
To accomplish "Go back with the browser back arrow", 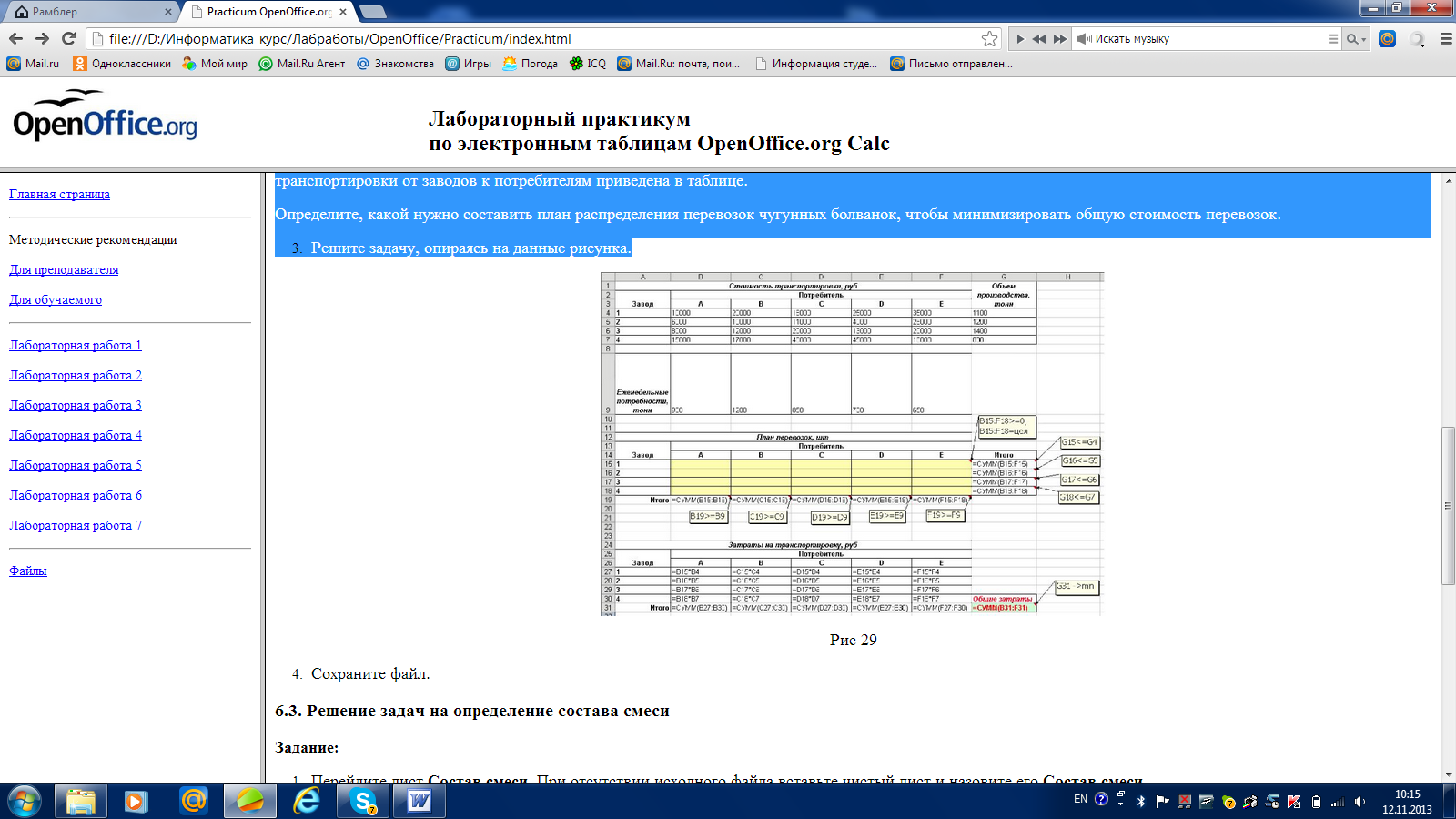I will (x=15, y=38).
